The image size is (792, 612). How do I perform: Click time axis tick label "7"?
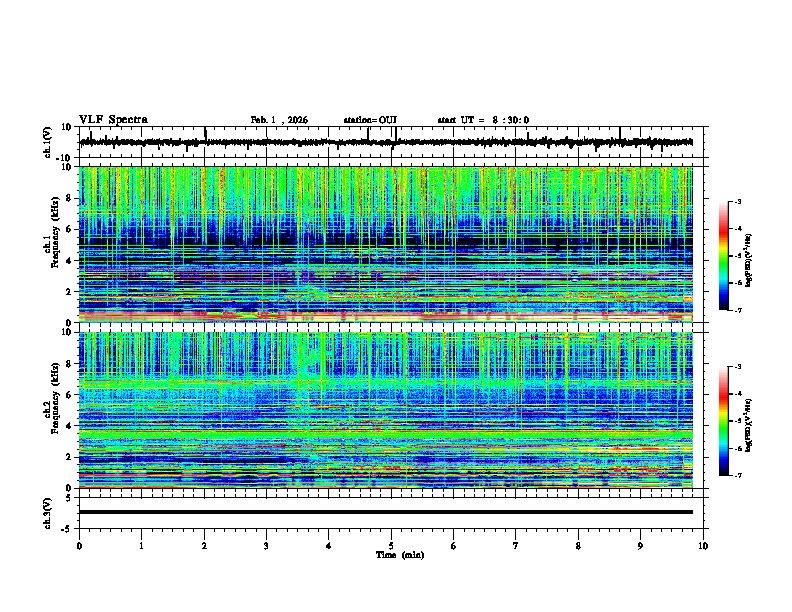click(516, 546)
